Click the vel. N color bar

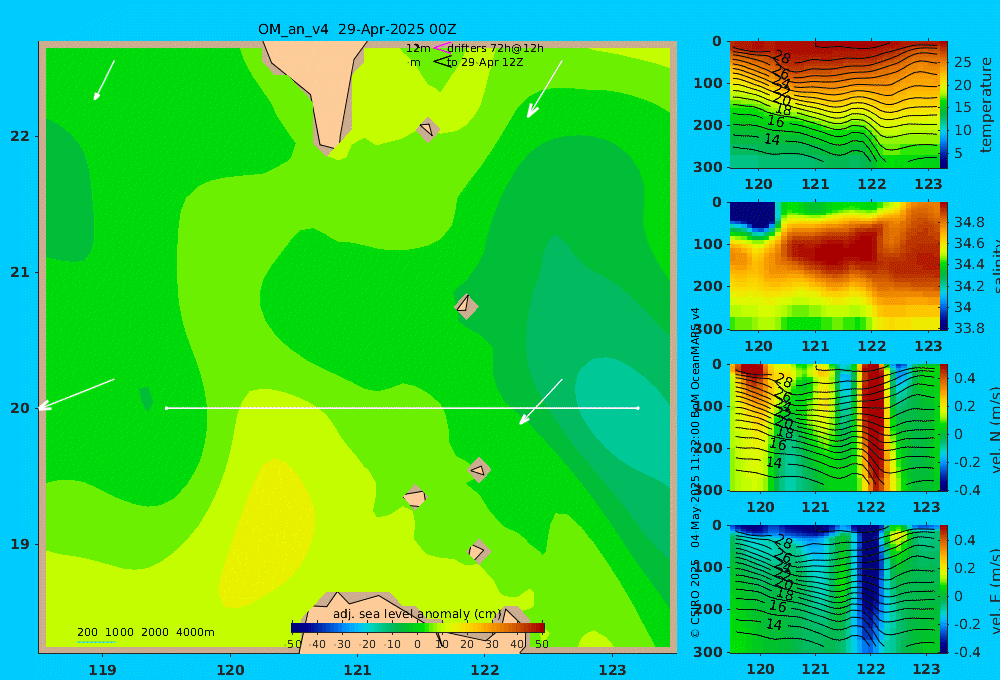point(943,427)
